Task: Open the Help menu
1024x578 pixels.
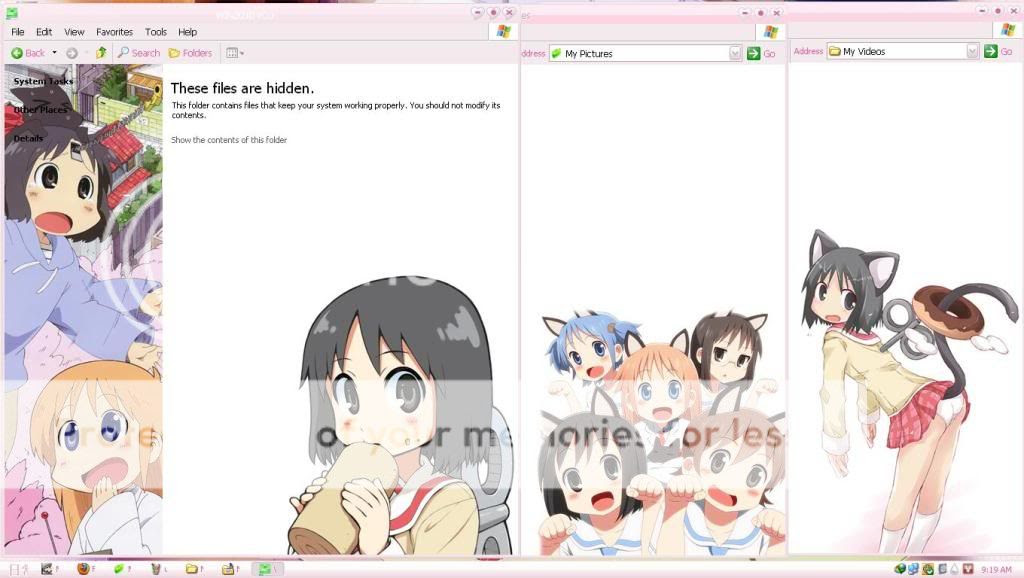Action: (x=187, y=32)
